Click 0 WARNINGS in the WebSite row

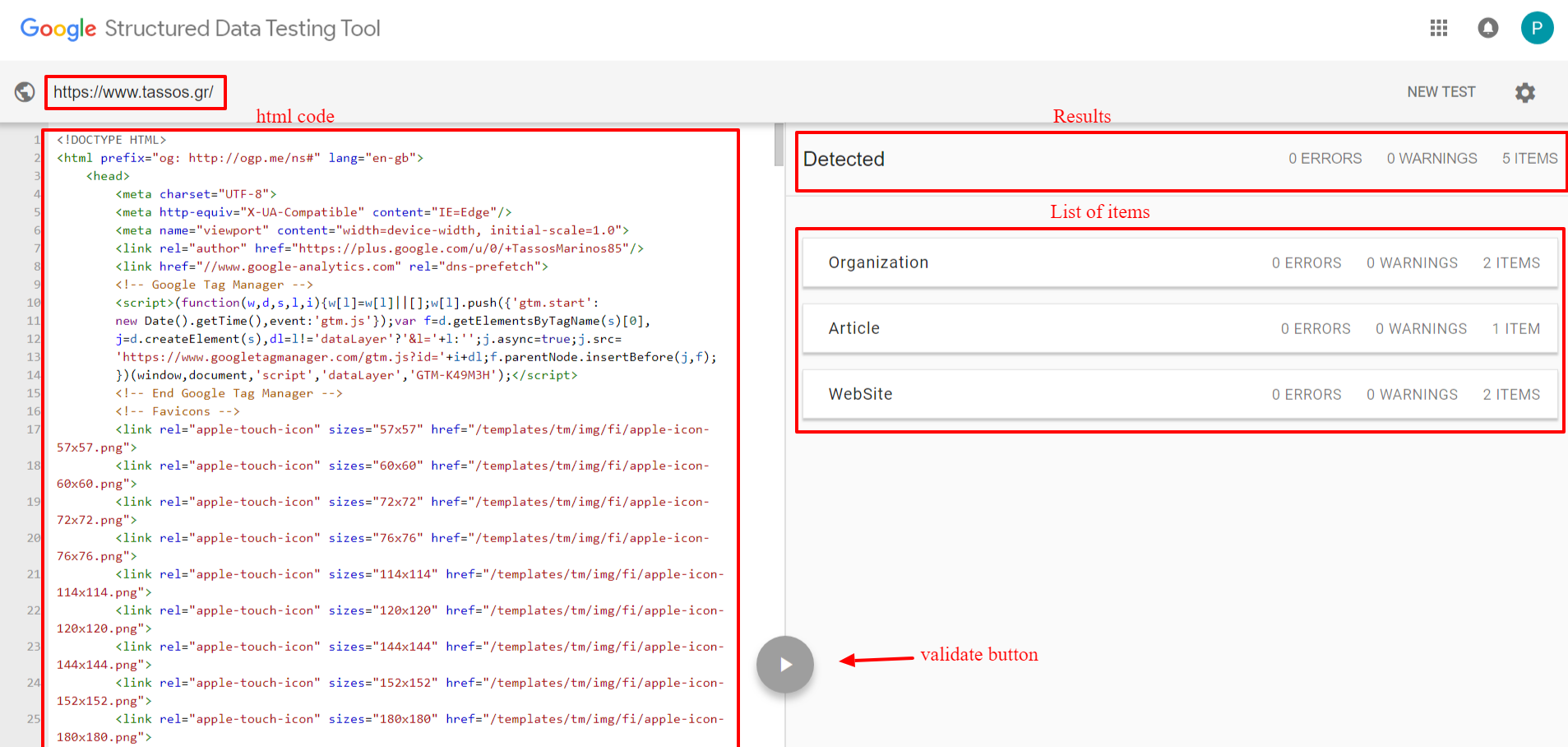pyautogui.click(x=1412, y=395)
